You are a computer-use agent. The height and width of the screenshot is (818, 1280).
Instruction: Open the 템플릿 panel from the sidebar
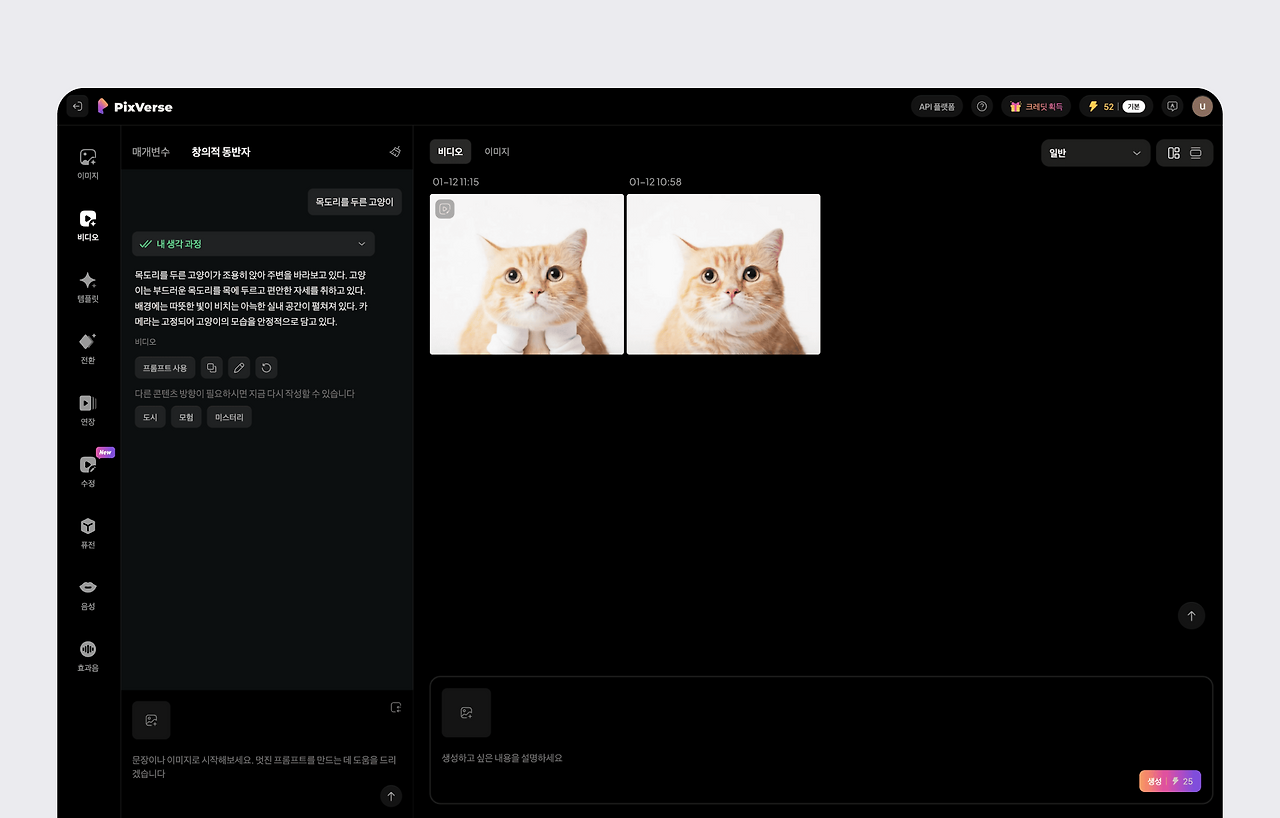[x=87, y=287]
